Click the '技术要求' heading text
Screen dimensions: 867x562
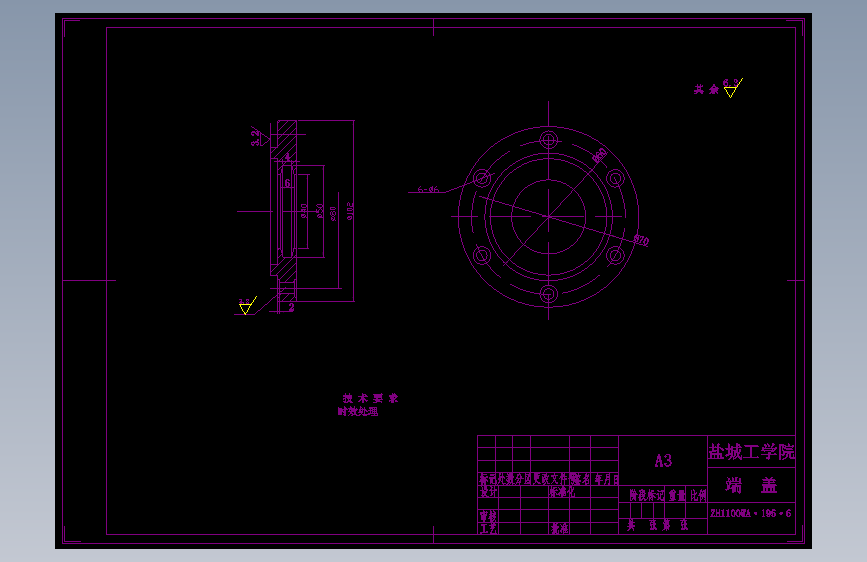[370, 398]
